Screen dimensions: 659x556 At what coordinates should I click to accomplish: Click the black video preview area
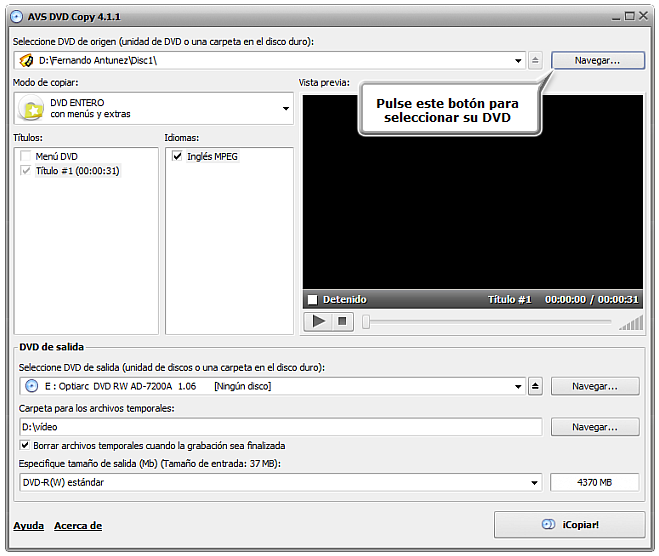[473, 192]
